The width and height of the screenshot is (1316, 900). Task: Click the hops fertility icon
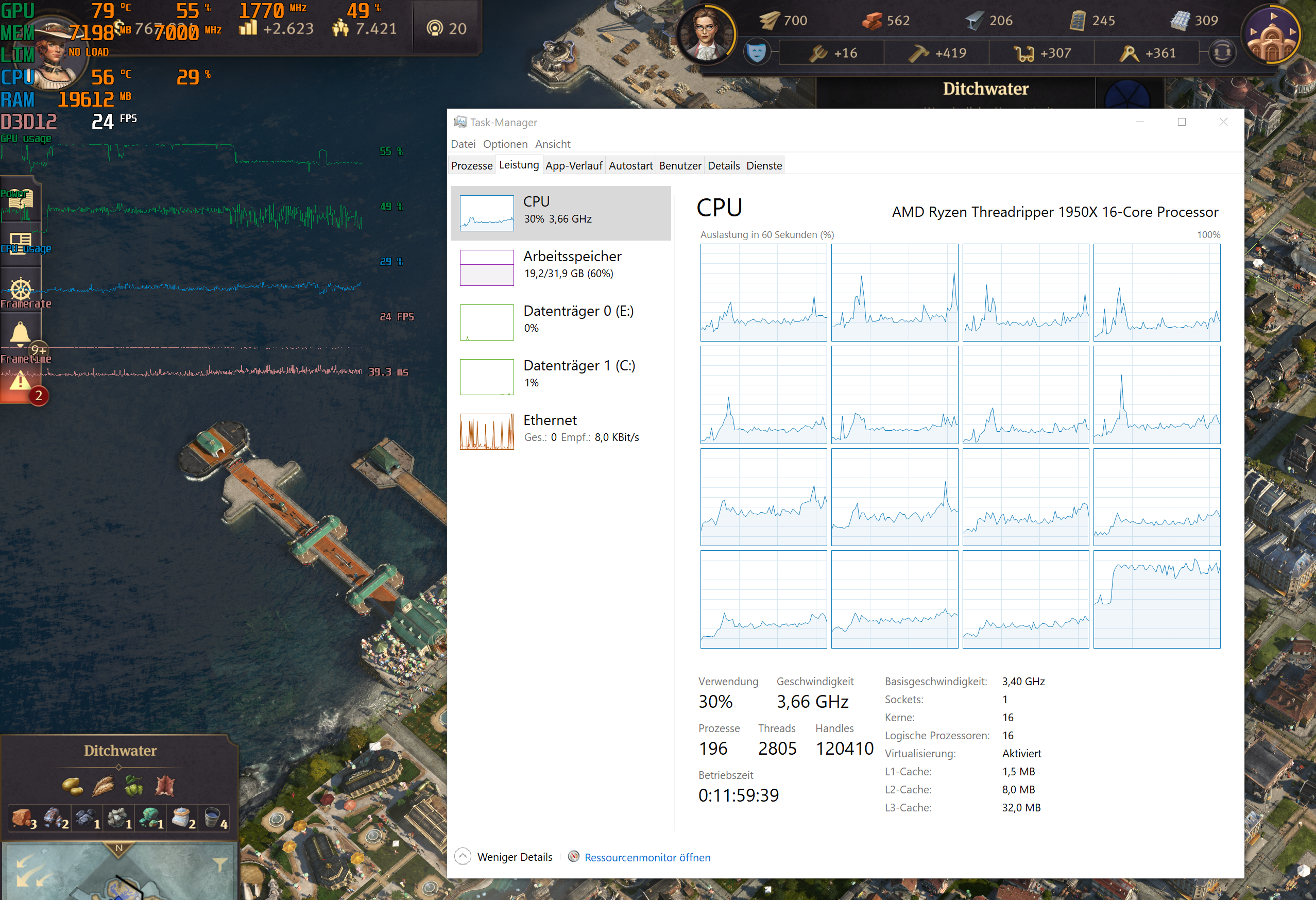pyautogui.click(x=133, y=786)
